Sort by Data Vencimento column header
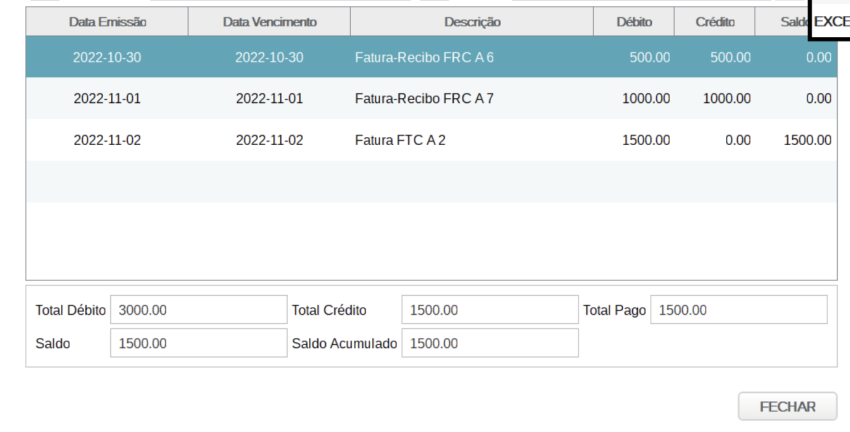 click(269, 22)
